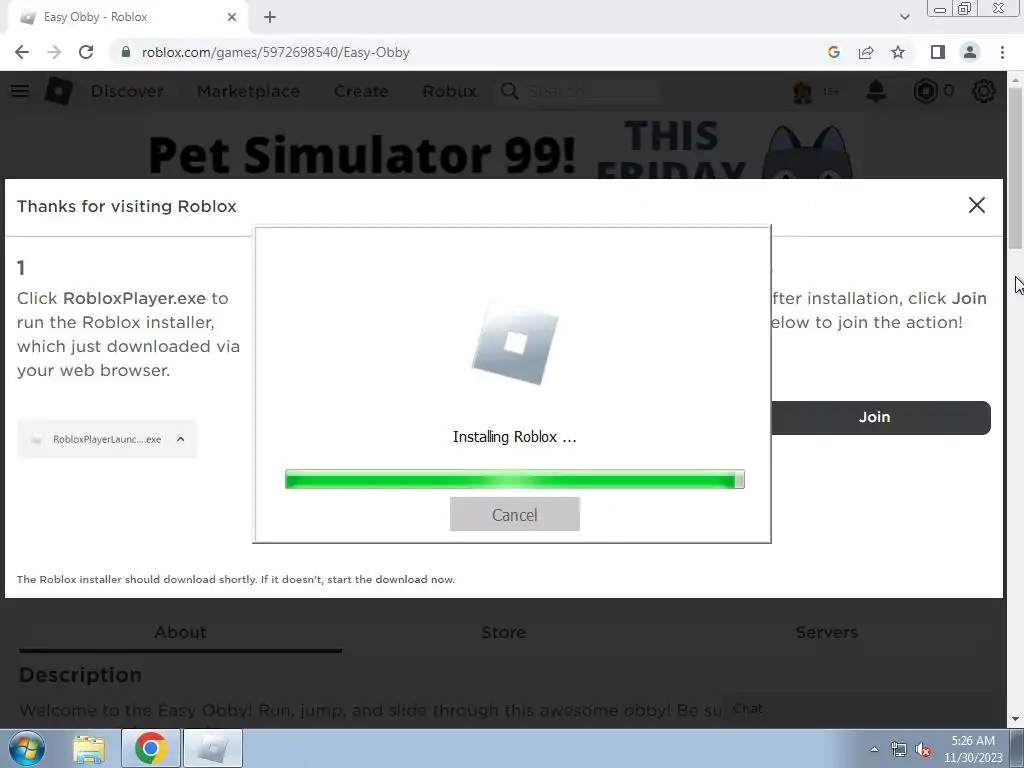
Task: Click the Join button
Action: pos(880,417)
